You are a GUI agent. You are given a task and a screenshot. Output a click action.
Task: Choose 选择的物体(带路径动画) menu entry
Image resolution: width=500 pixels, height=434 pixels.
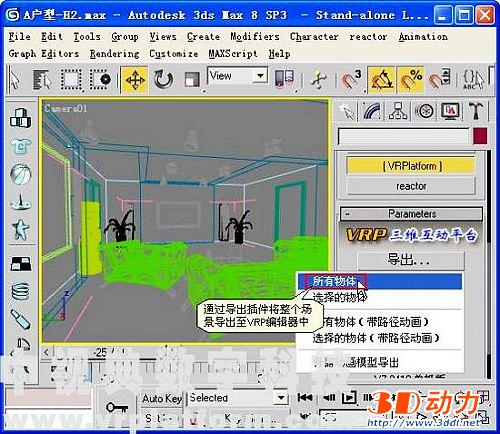(380, 338)
